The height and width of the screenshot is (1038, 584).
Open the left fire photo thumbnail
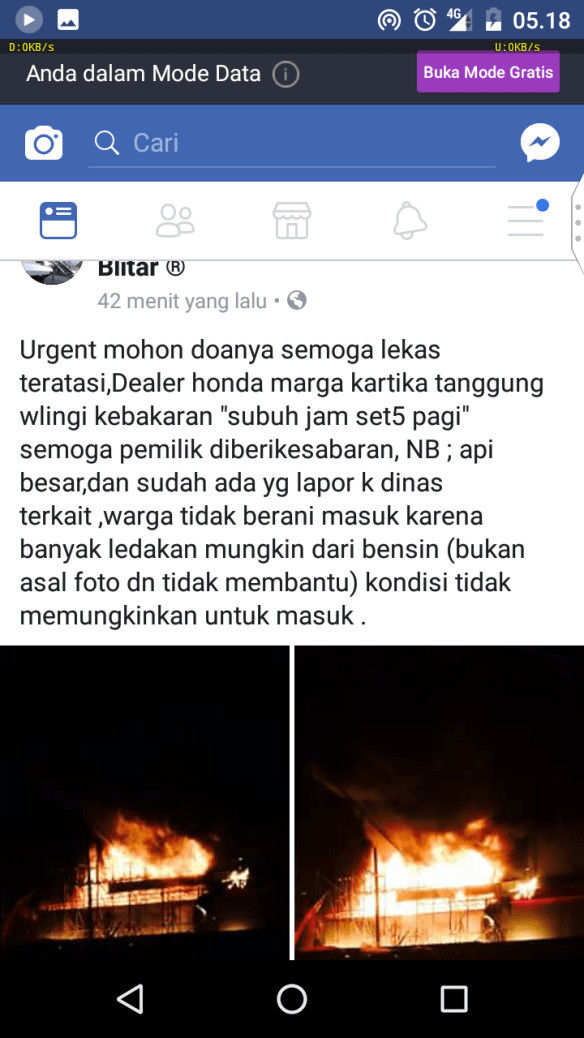[144, 802]
